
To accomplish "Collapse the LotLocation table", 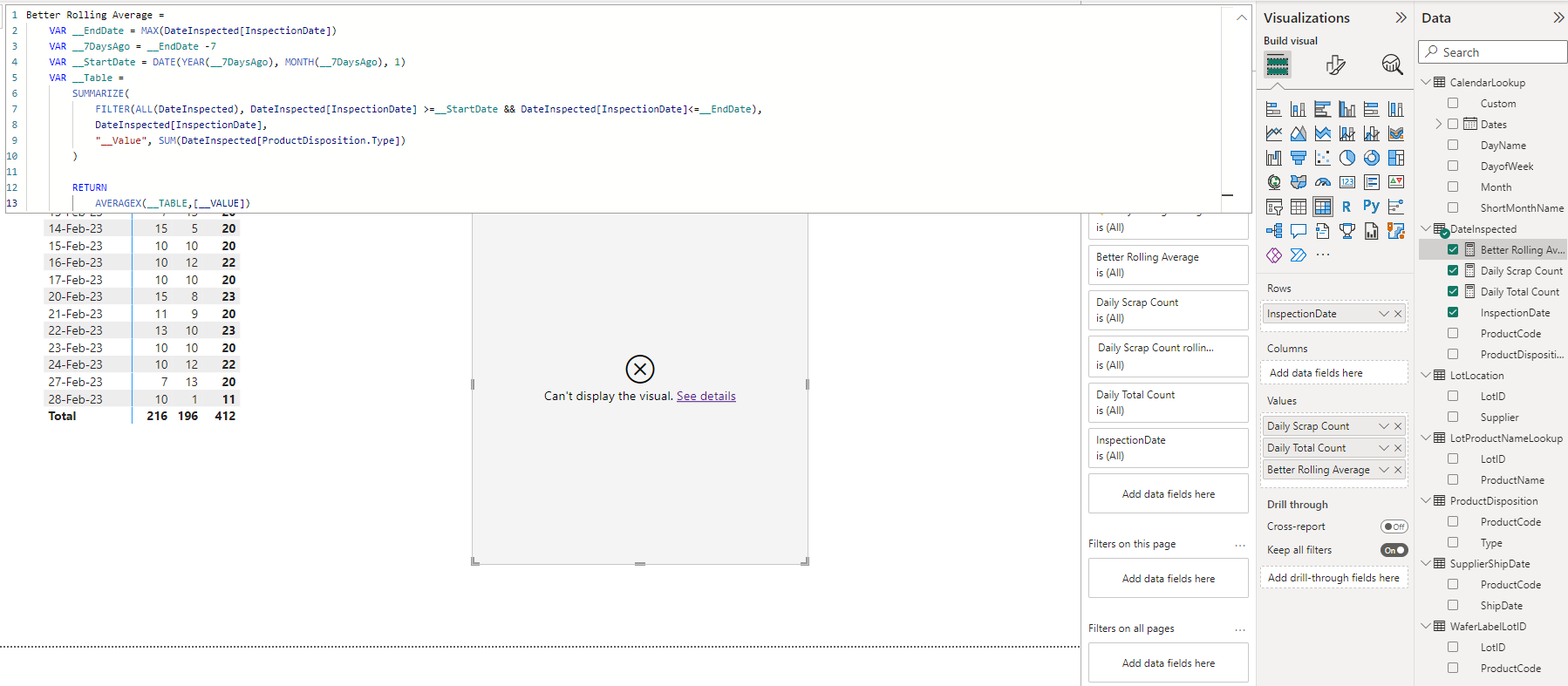I will (x=1426, y=375).
